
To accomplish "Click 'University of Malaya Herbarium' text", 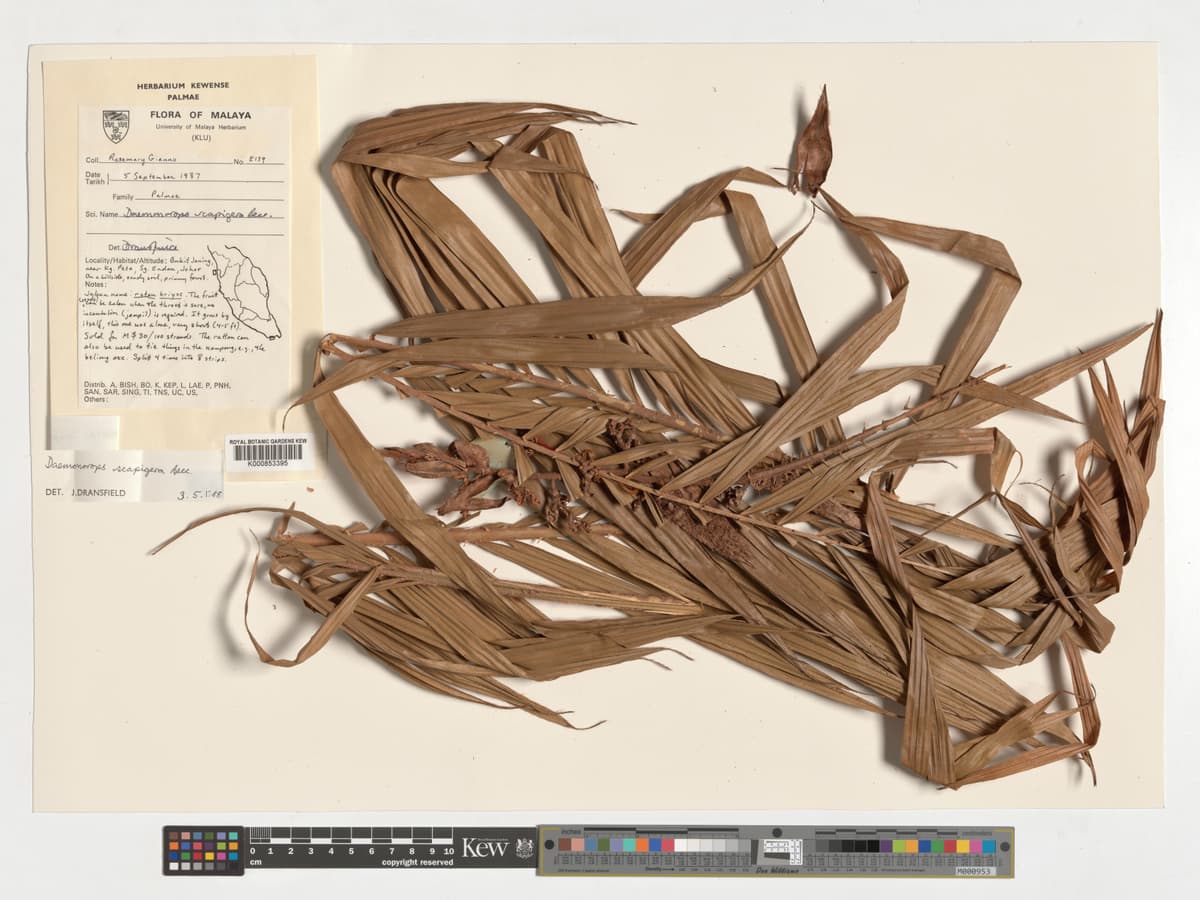I will tap(200, 127).
